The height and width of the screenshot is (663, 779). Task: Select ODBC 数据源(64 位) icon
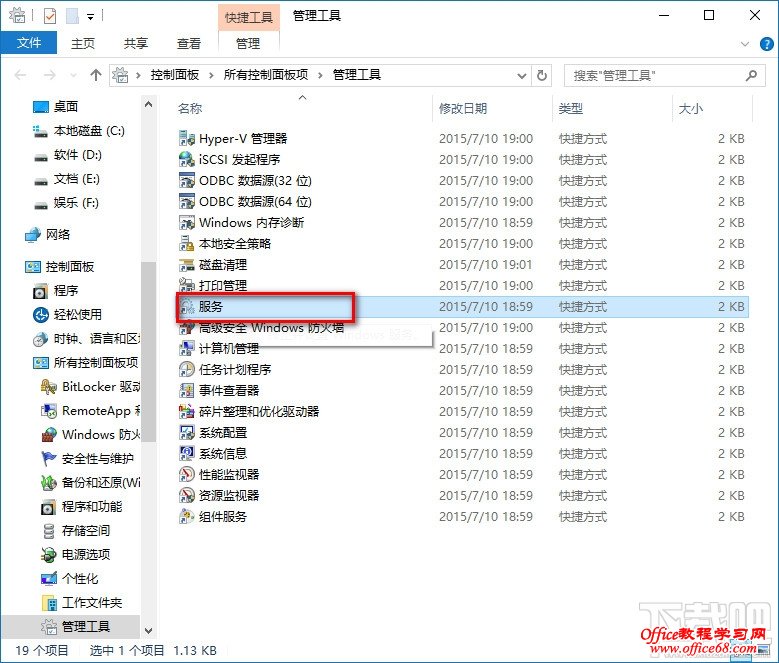click(186, 202)
